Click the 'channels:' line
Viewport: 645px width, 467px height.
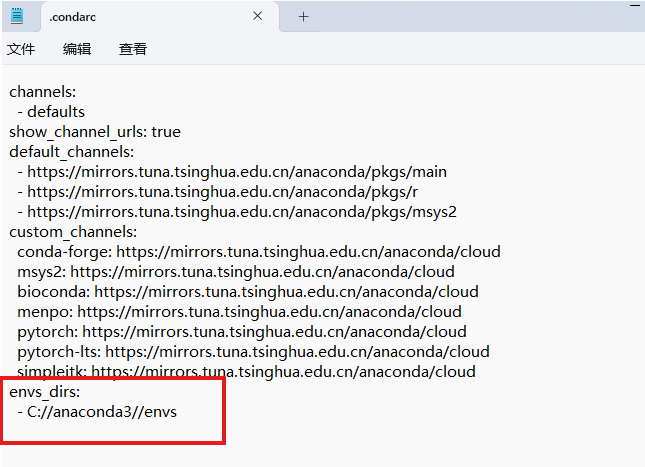pos(43,92)
